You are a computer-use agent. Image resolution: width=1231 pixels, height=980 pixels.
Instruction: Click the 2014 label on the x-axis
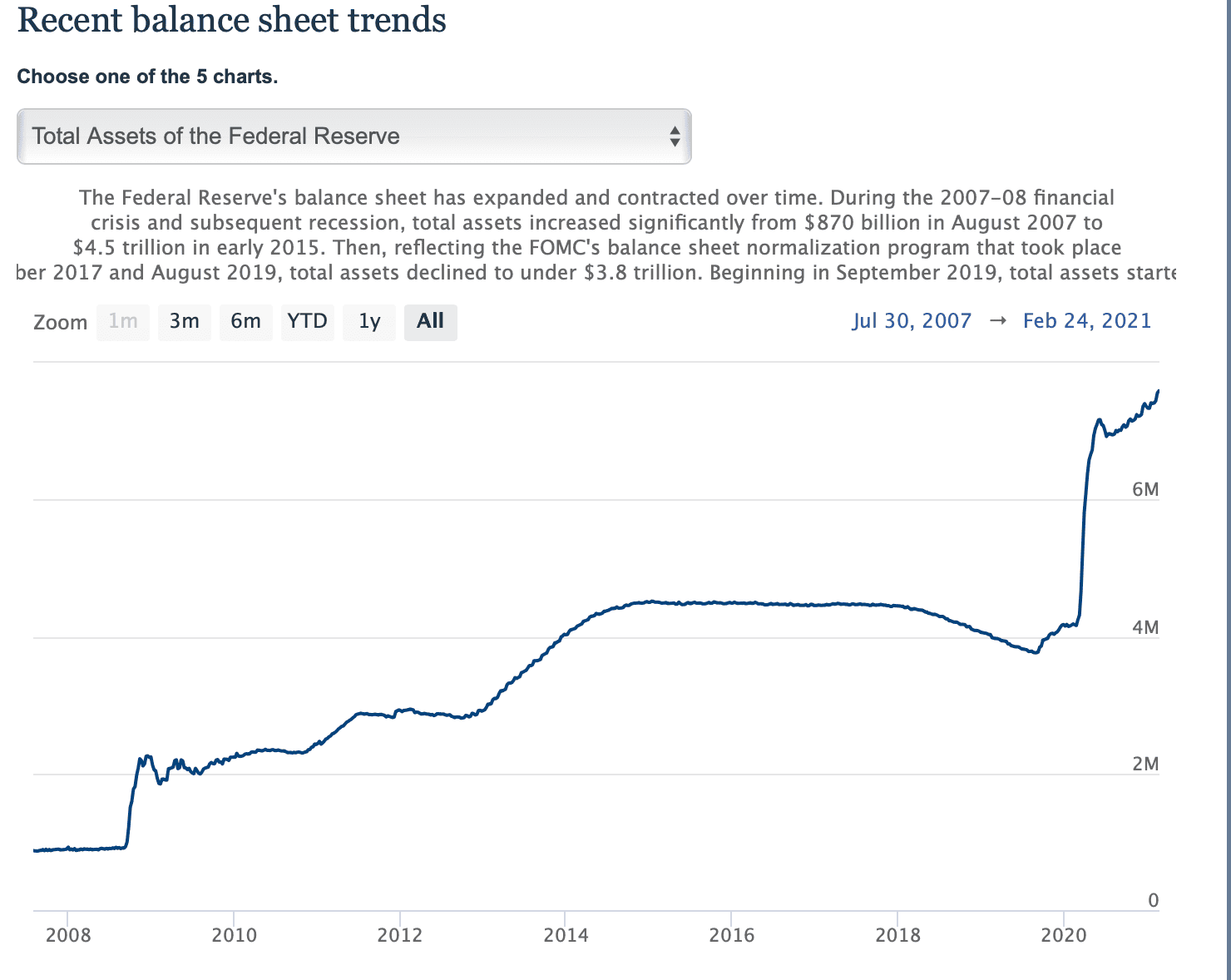(x=566, y=934)
